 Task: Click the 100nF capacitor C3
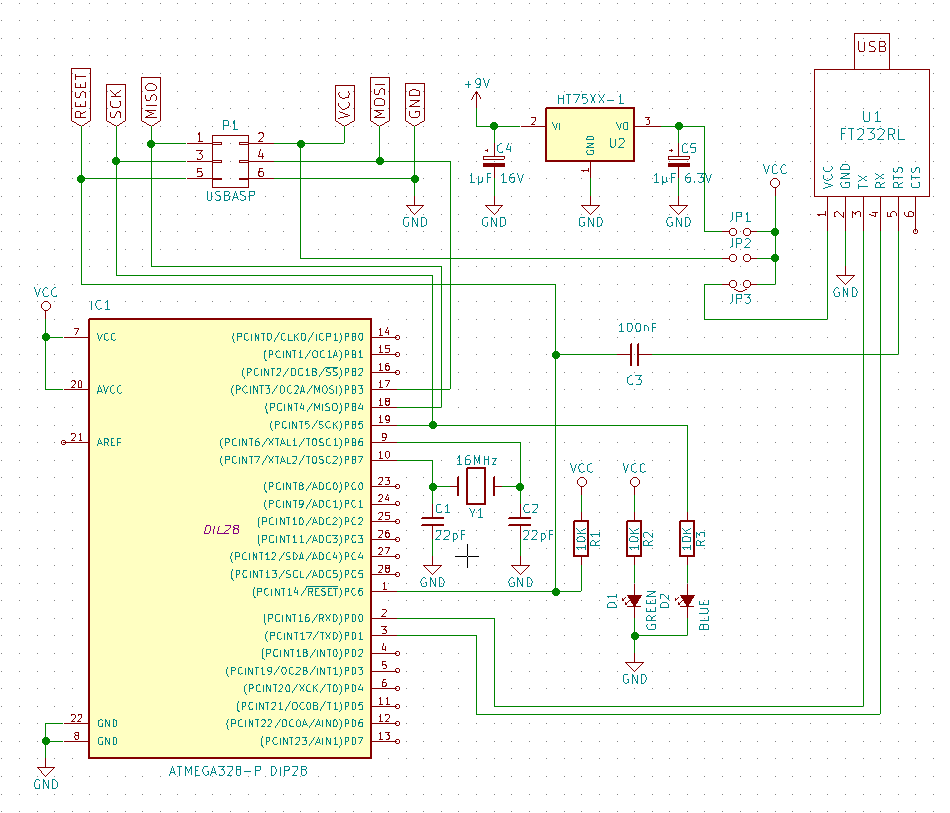634,353
